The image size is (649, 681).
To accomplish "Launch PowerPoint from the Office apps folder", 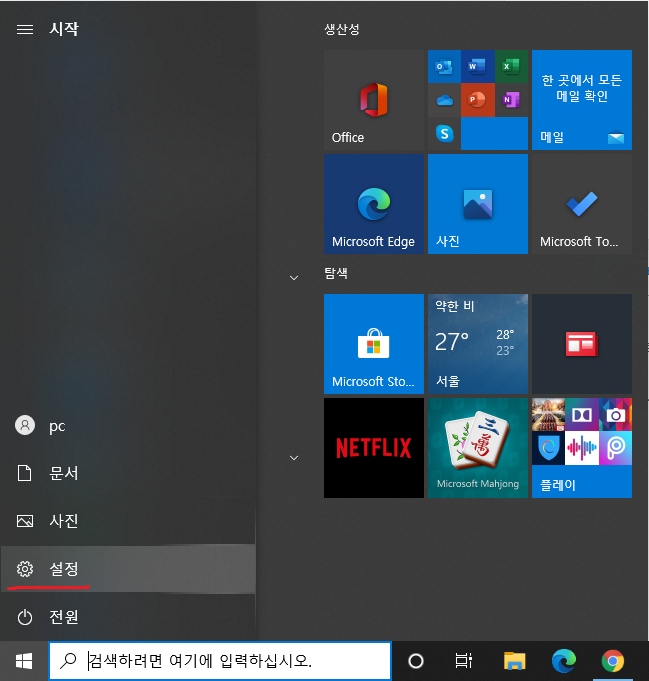I will [477, 100].
